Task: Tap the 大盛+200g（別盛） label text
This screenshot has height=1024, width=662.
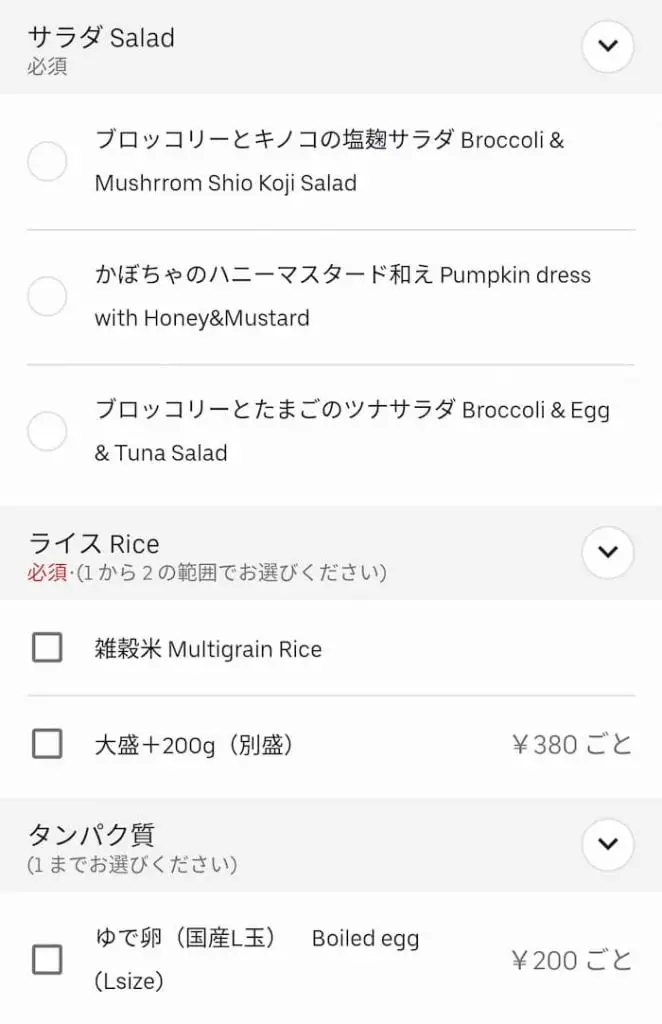Action: [193, 745]
